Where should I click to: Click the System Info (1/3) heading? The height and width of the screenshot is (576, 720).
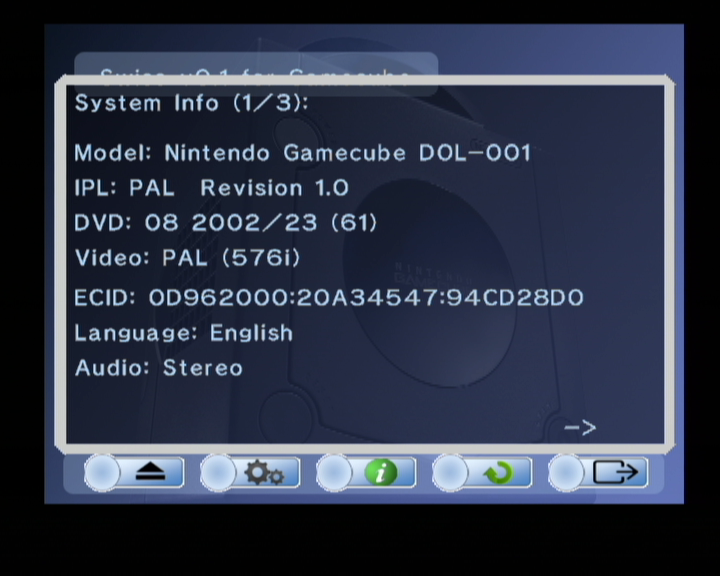(191, 103)
